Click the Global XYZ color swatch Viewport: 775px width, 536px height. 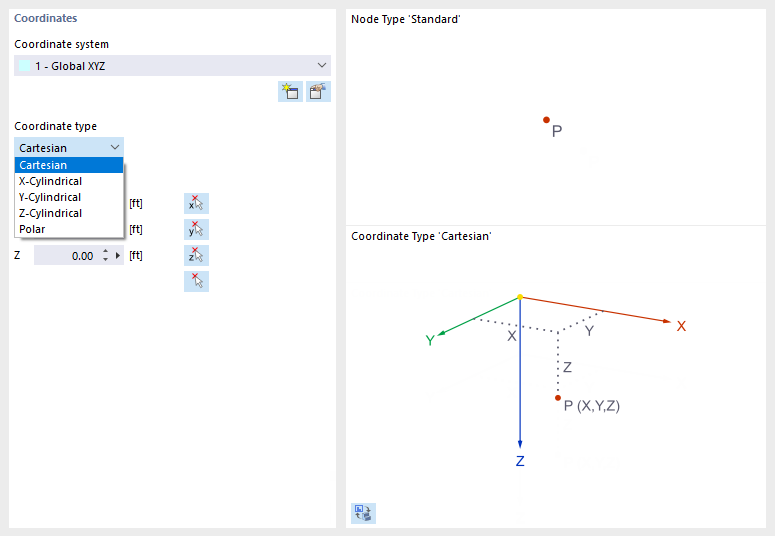25,66
